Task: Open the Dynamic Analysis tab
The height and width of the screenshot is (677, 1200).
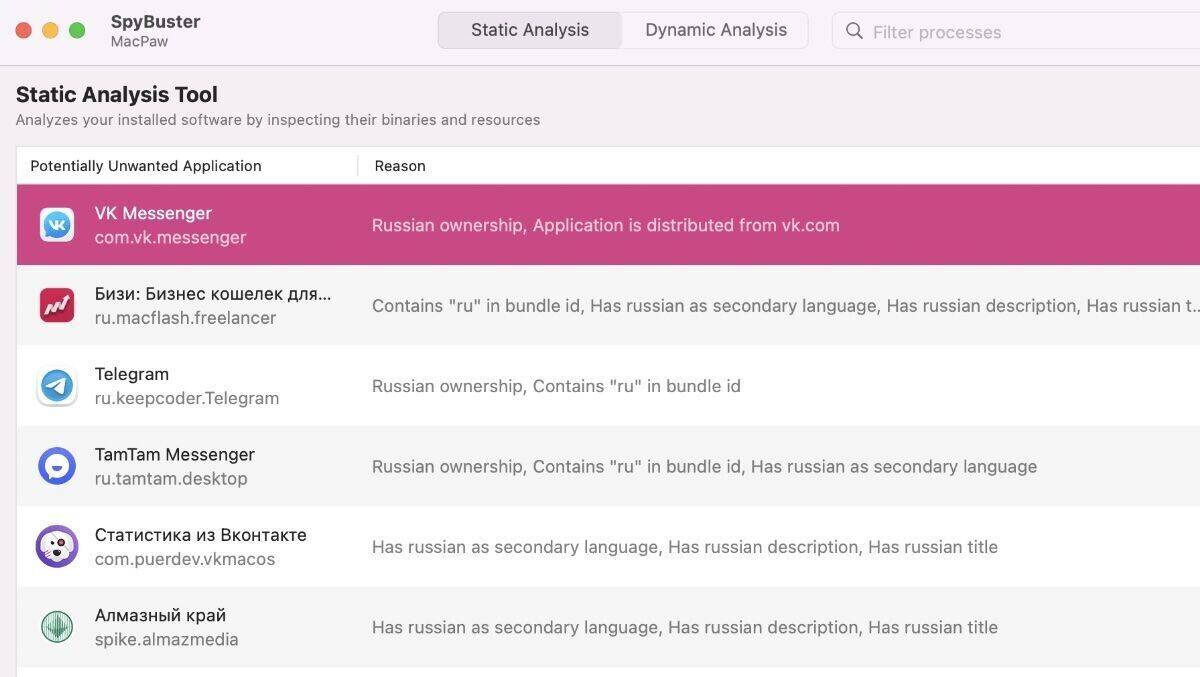Action: pos(715,30)
